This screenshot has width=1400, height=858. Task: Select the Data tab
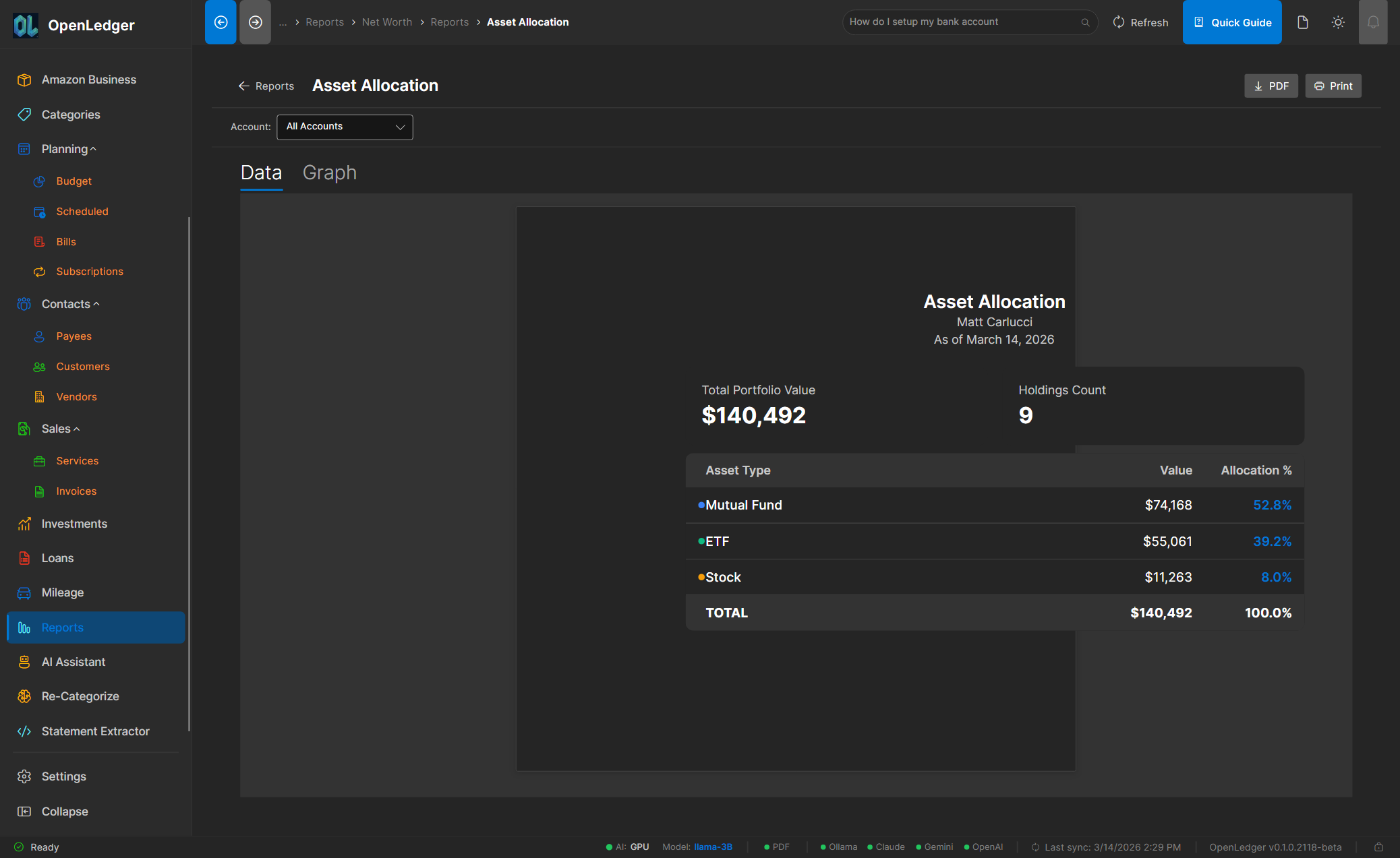[261, 173]
